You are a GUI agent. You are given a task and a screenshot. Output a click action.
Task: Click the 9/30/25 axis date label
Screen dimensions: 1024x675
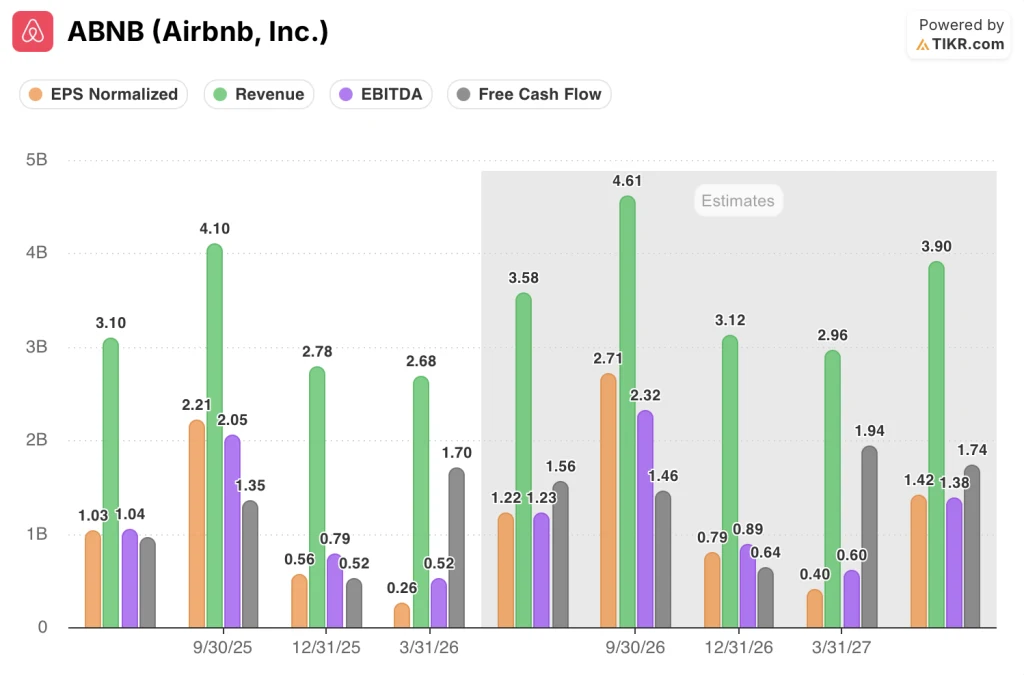point(223,648)
